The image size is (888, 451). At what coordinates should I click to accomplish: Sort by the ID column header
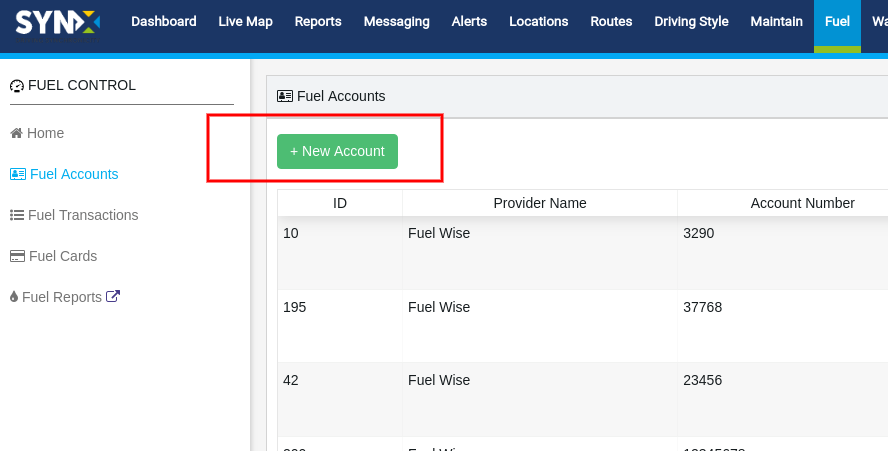(x=340, y=203)
